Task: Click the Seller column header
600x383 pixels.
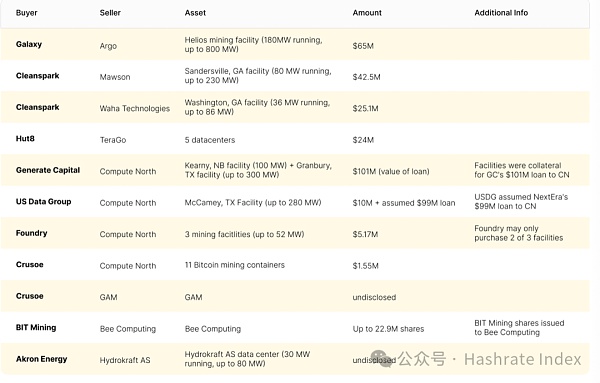Action: tap(110, 13)
